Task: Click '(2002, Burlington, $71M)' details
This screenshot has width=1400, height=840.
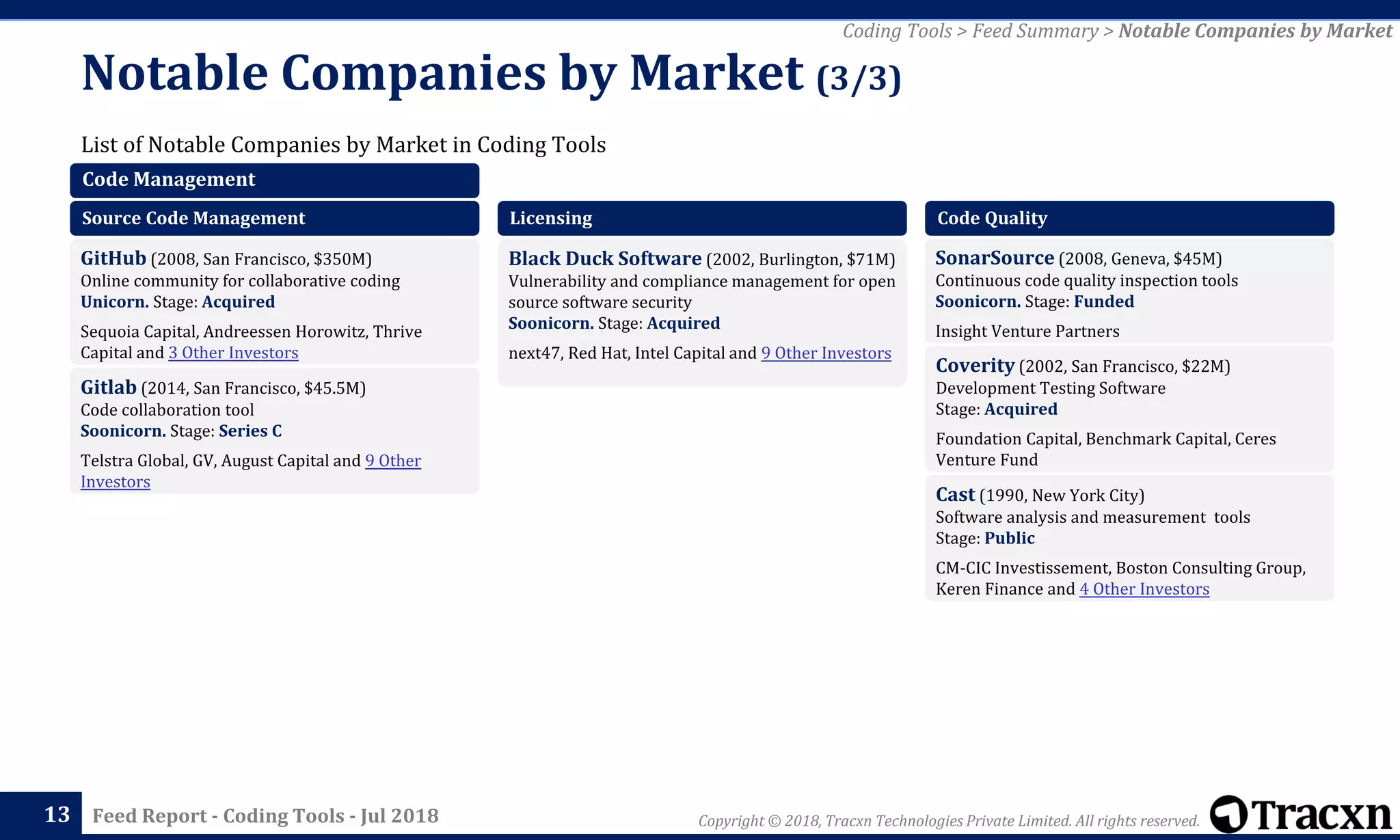Action: [800, 260]
